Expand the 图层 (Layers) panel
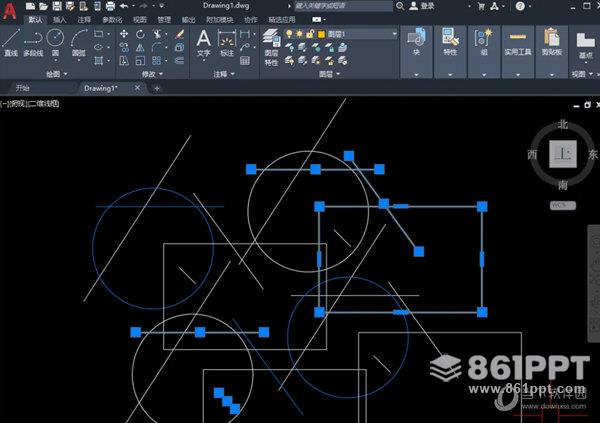 (329, 74)
